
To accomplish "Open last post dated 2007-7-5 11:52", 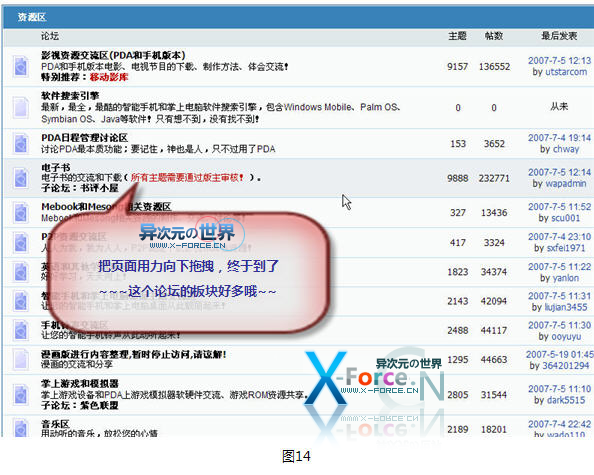I will click(x=560, y=207).
